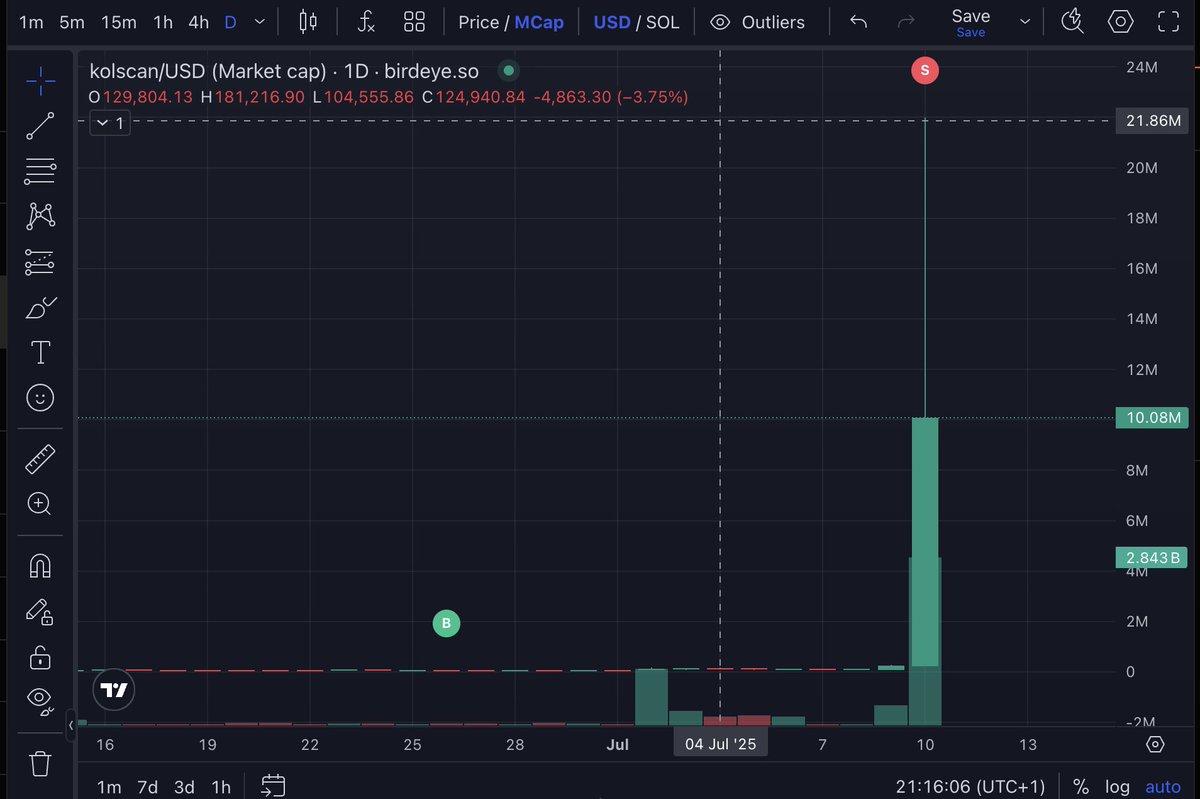Click the 04 Jul '25 date label

click(x=720, y=744)
